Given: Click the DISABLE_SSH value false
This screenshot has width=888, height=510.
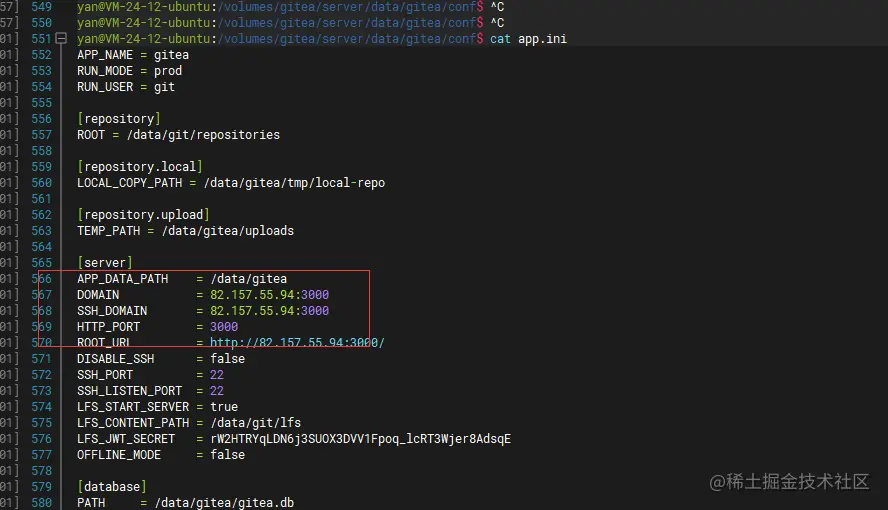Looking at the screenshot, I should pos(228,359).
